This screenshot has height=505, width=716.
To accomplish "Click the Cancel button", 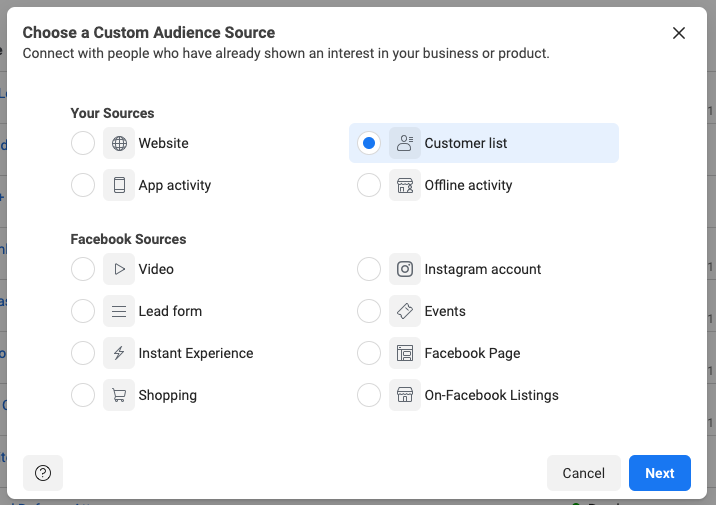I will 584,473.
